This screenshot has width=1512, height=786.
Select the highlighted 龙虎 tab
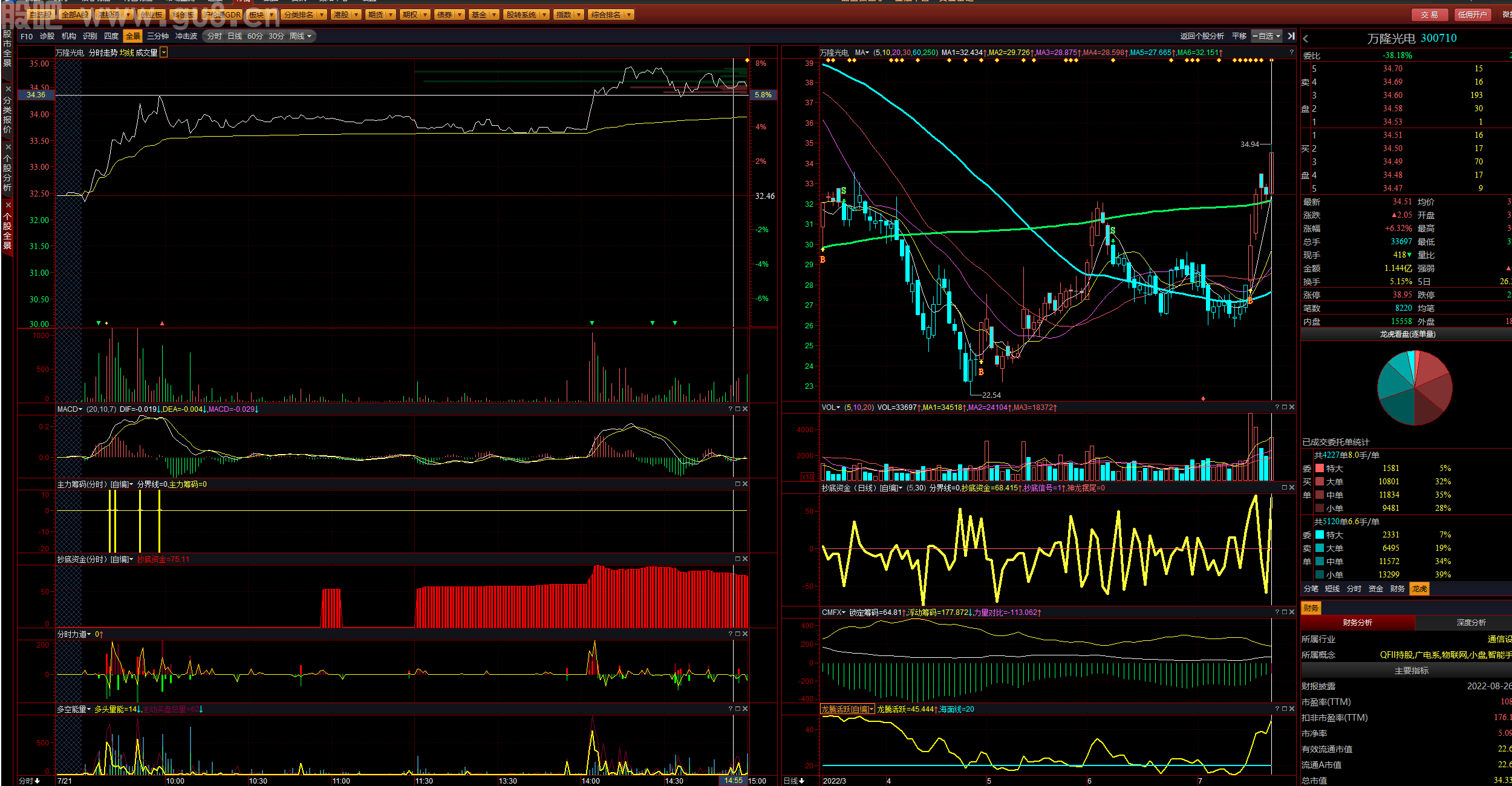(1419, 589)
